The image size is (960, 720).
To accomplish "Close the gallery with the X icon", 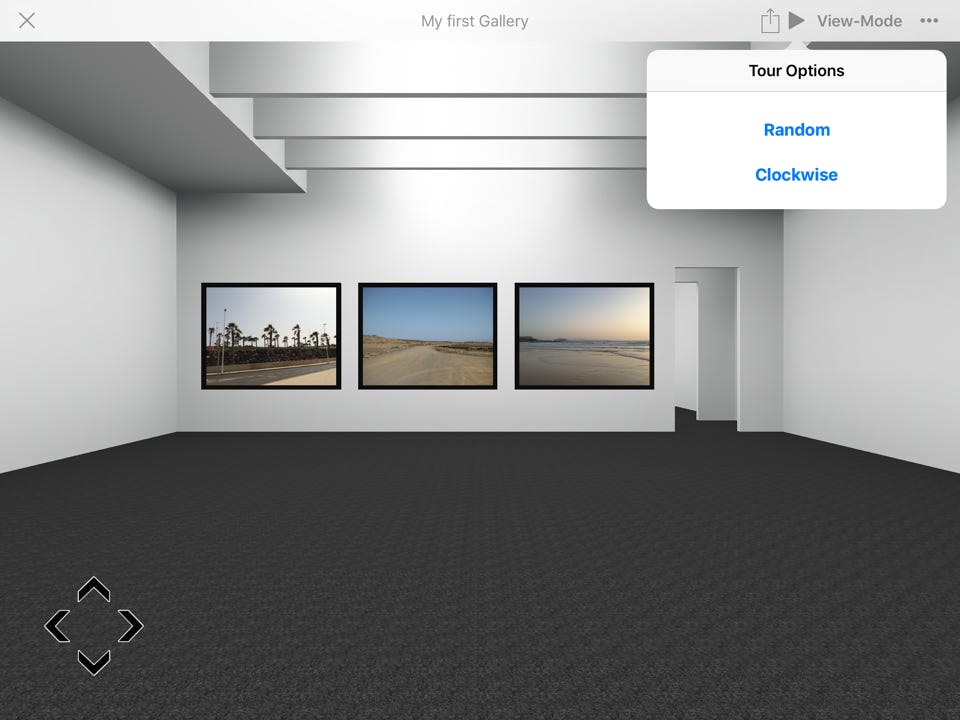I will click(27, 21).
